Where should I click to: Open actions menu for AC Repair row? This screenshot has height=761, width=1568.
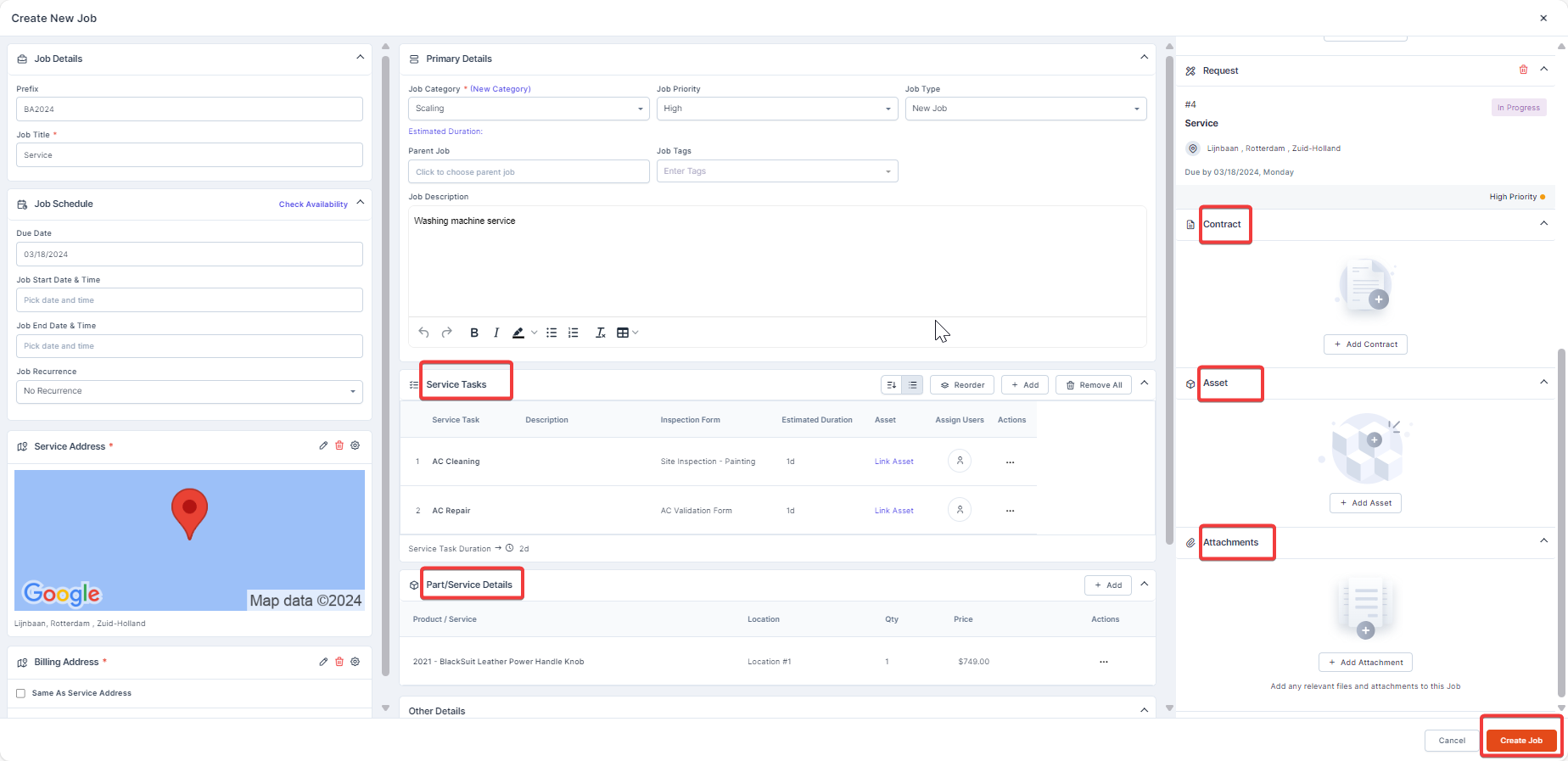click(1010, 511)
